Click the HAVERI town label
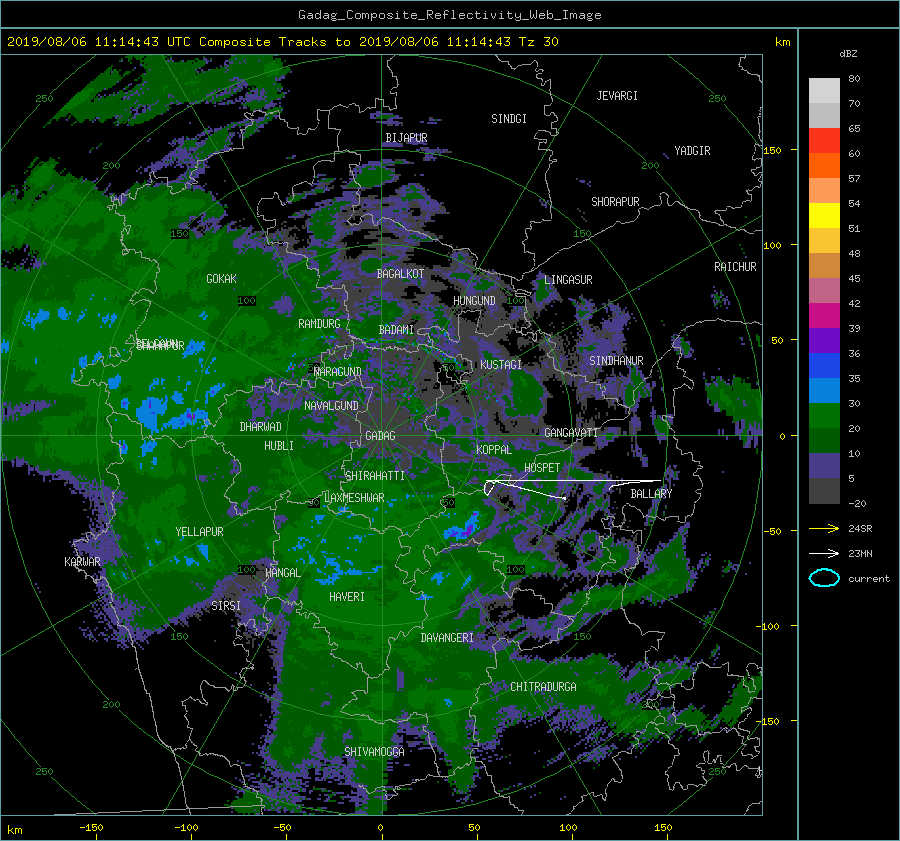The height and width of the screenshot is (841, 900). coord(347,597)
